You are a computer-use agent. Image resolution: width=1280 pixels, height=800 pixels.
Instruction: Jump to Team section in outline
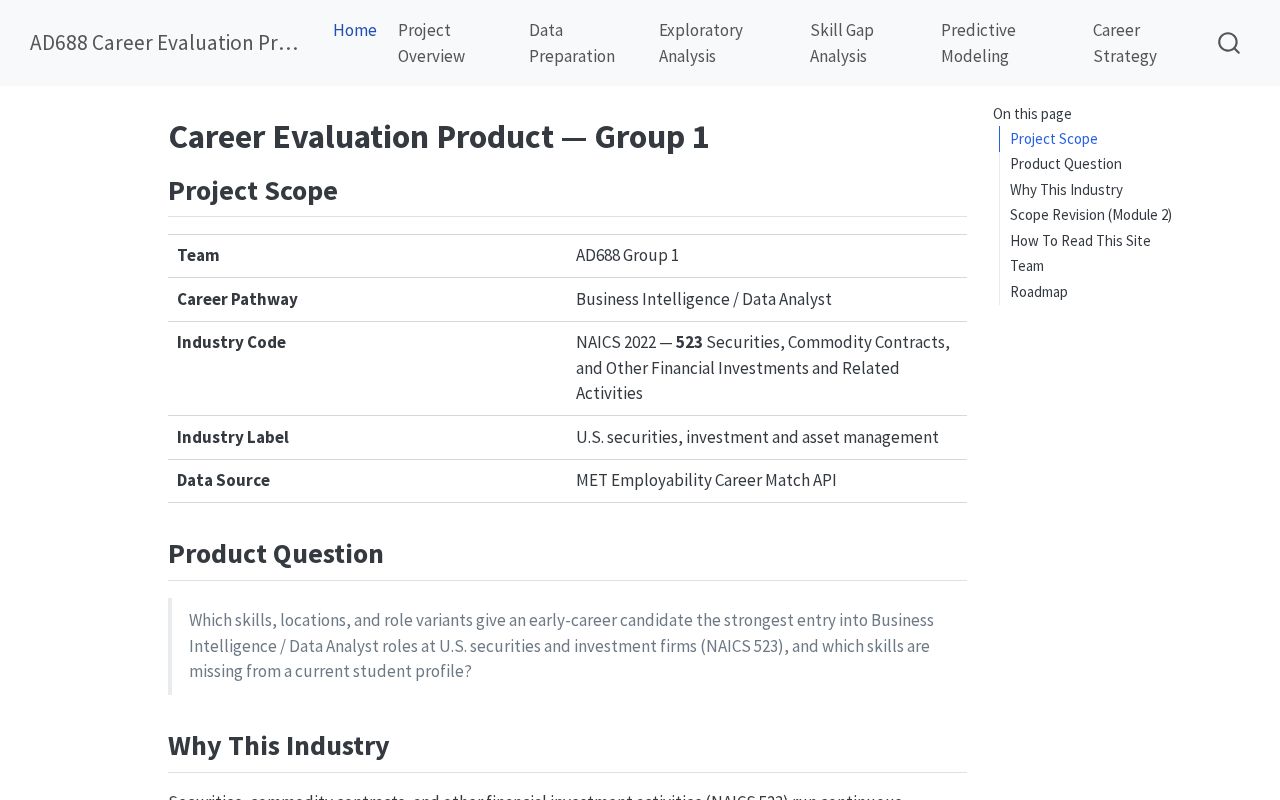1027,266
